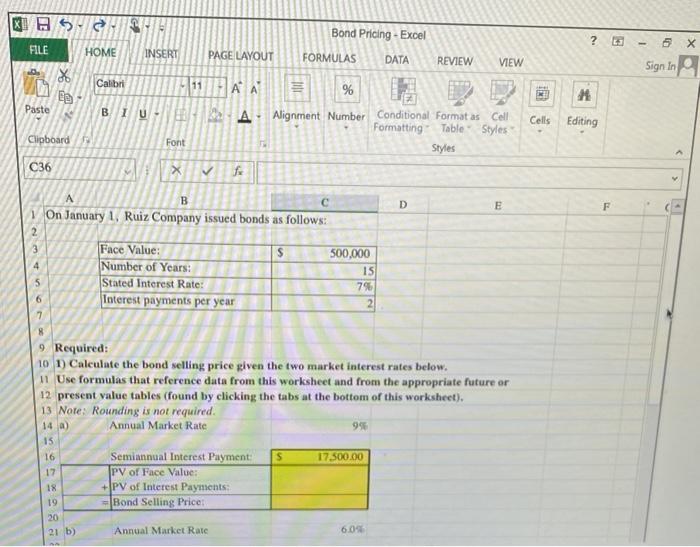Open the Cells group icon

coord(542,94)
